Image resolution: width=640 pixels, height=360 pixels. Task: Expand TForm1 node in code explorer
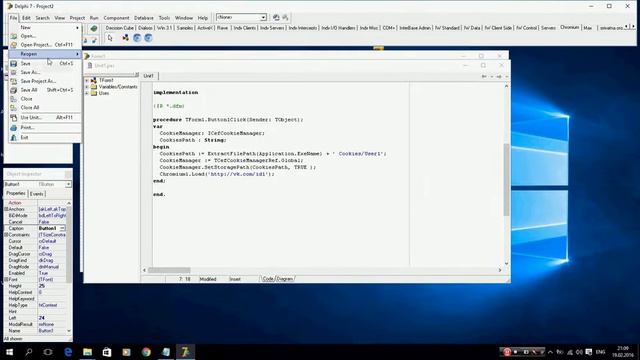click(87, 80)
